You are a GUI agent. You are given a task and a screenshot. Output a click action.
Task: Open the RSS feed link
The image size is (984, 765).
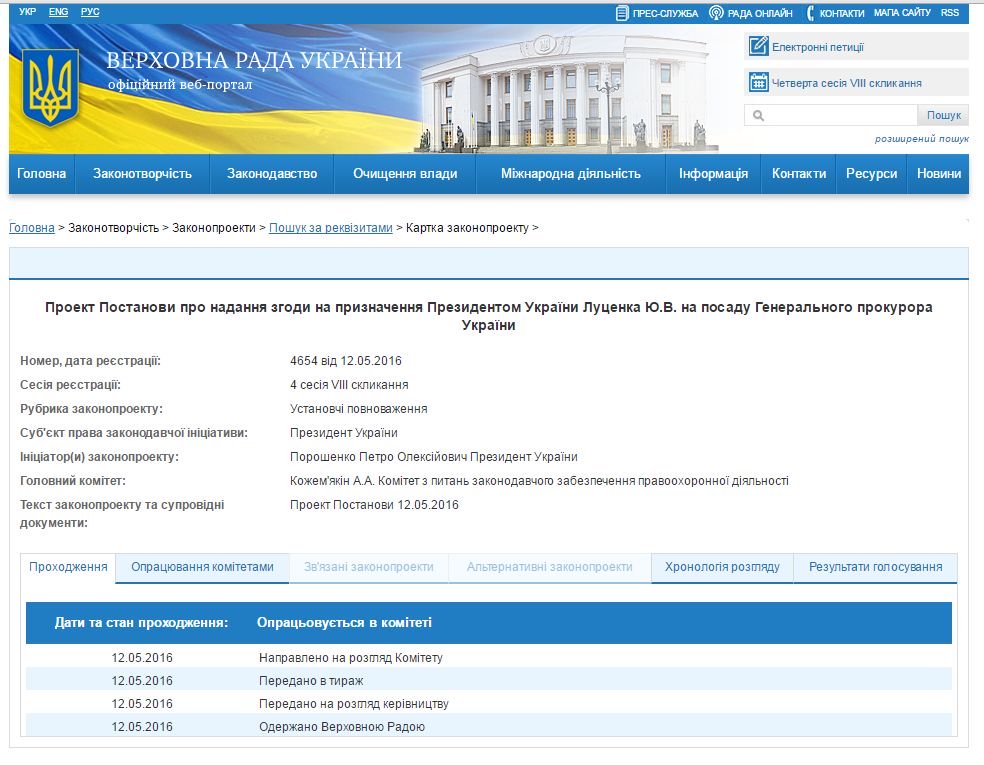tap(949, 13)
